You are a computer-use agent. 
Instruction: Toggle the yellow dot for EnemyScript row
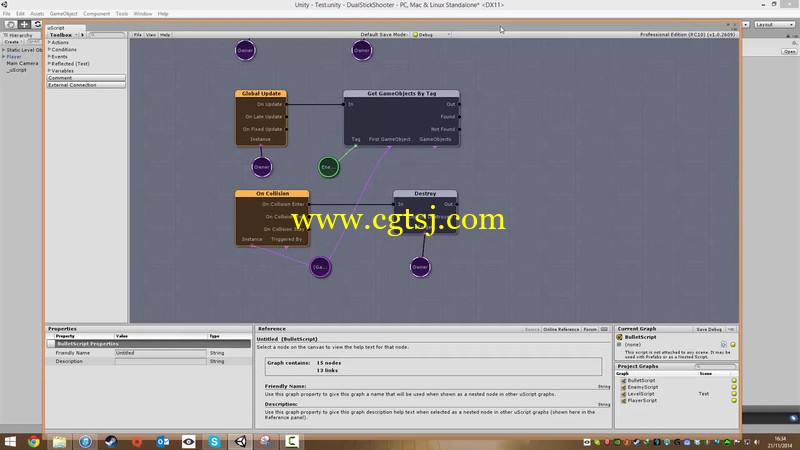coord(734,387)
